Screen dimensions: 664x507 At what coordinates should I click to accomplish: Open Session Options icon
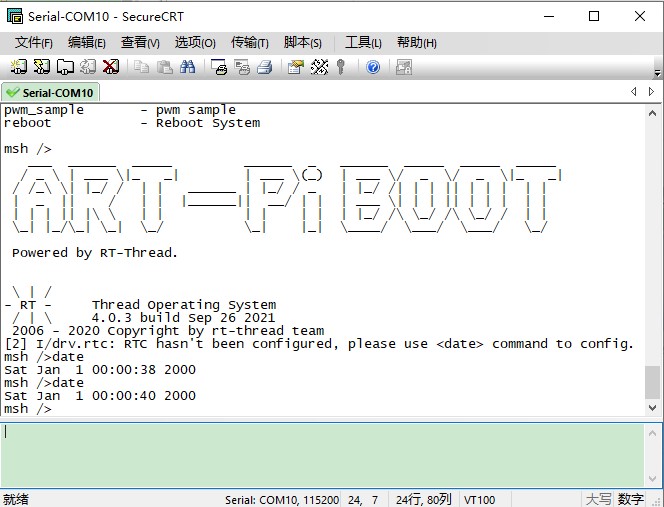296,67
